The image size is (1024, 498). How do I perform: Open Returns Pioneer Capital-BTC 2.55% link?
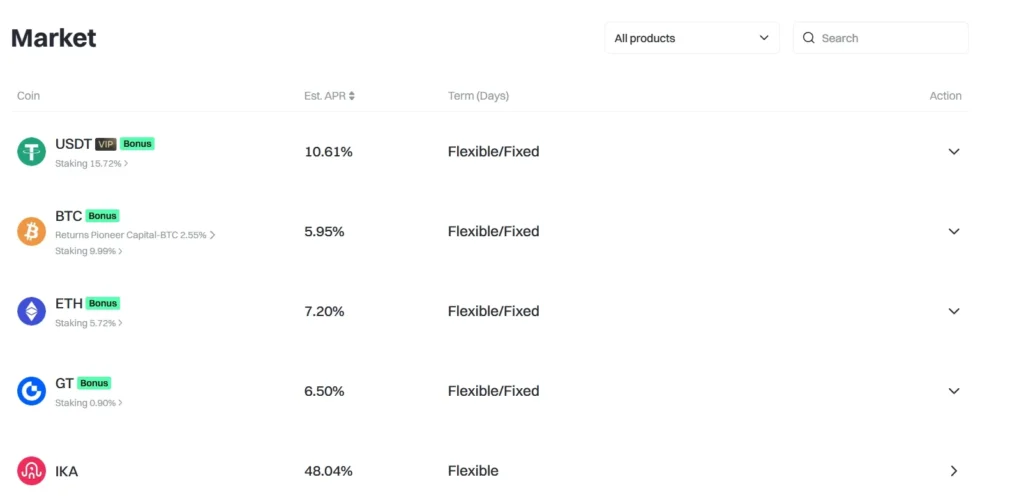tap(134, 235)
